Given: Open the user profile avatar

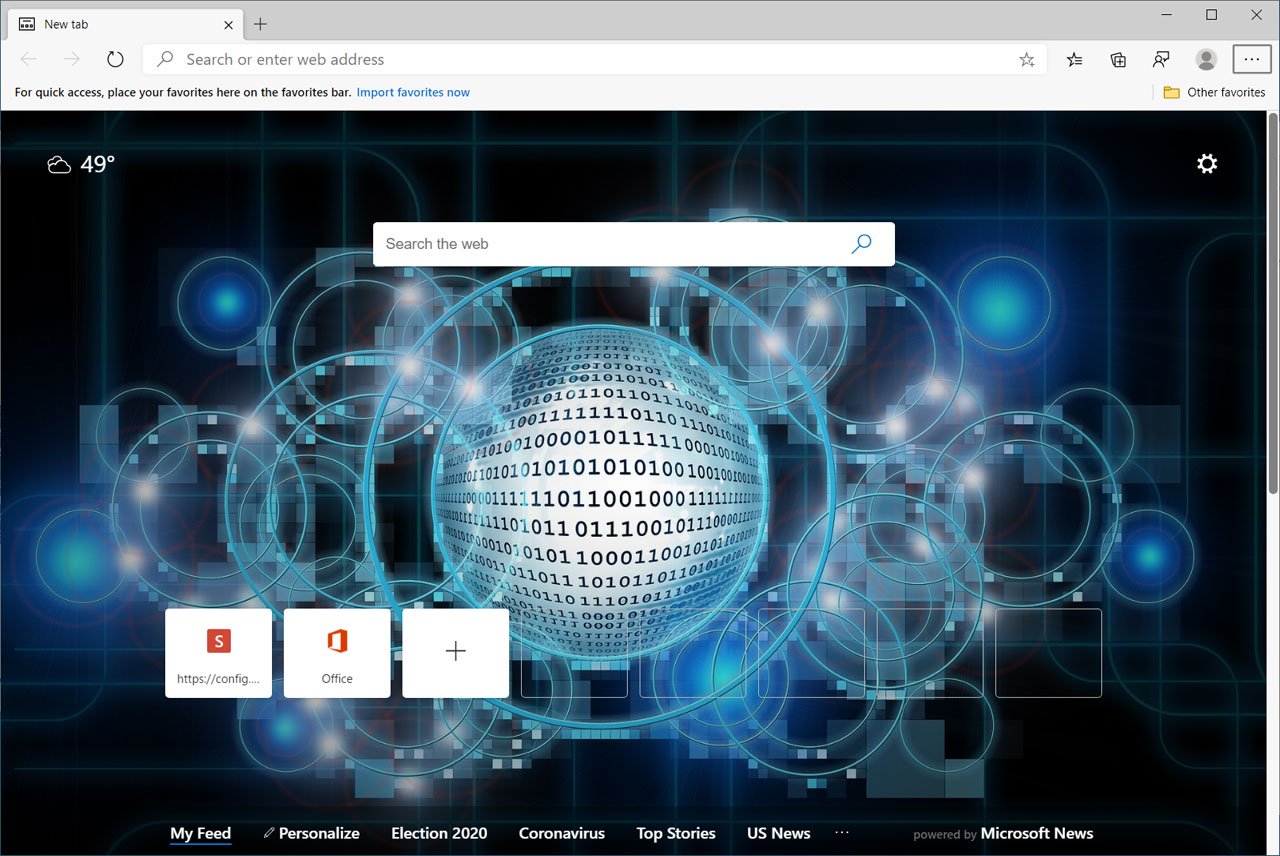Looking at the screenshot, I should tap(1206, 60).
